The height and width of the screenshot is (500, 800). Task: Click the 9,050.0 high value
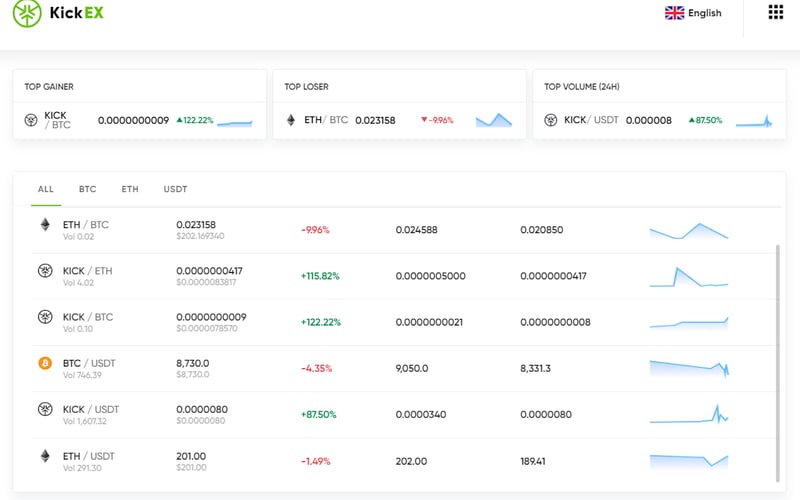point(412,368)
